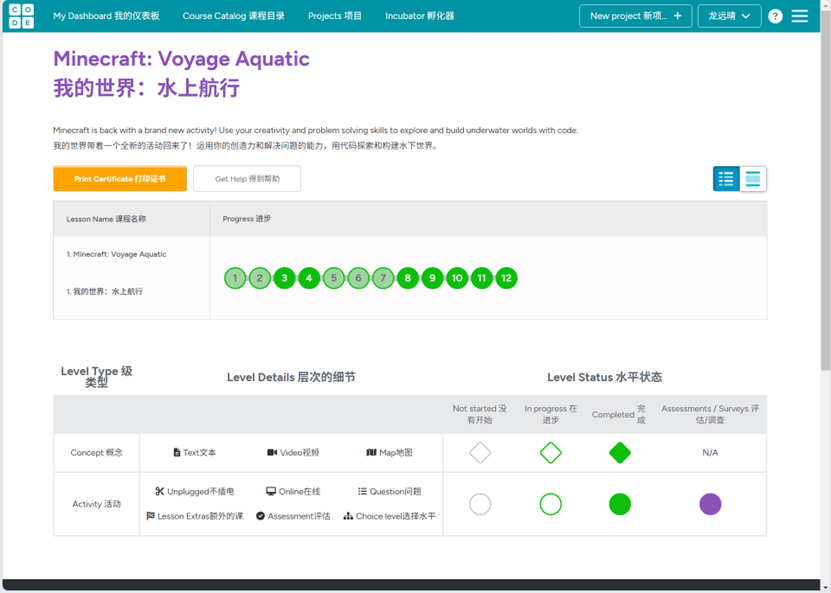Go to My Dashboard 我的仪表板

pyautogui.click(x=106, y=16)
